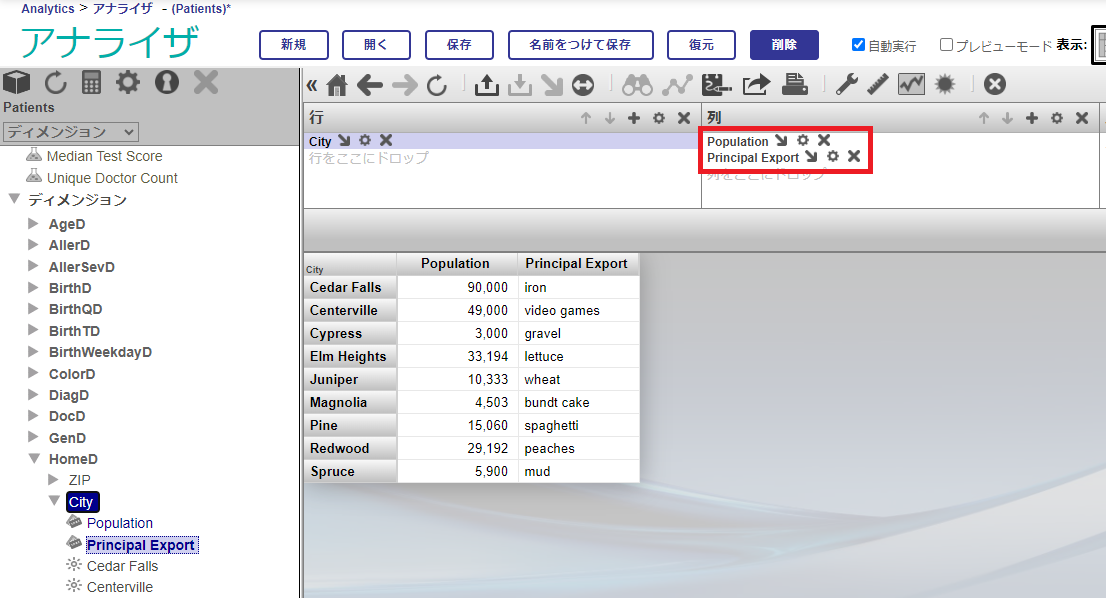1106x598 pixels.
Task: Click the plus icon in 行 header
Action: [x=634, y=118]
